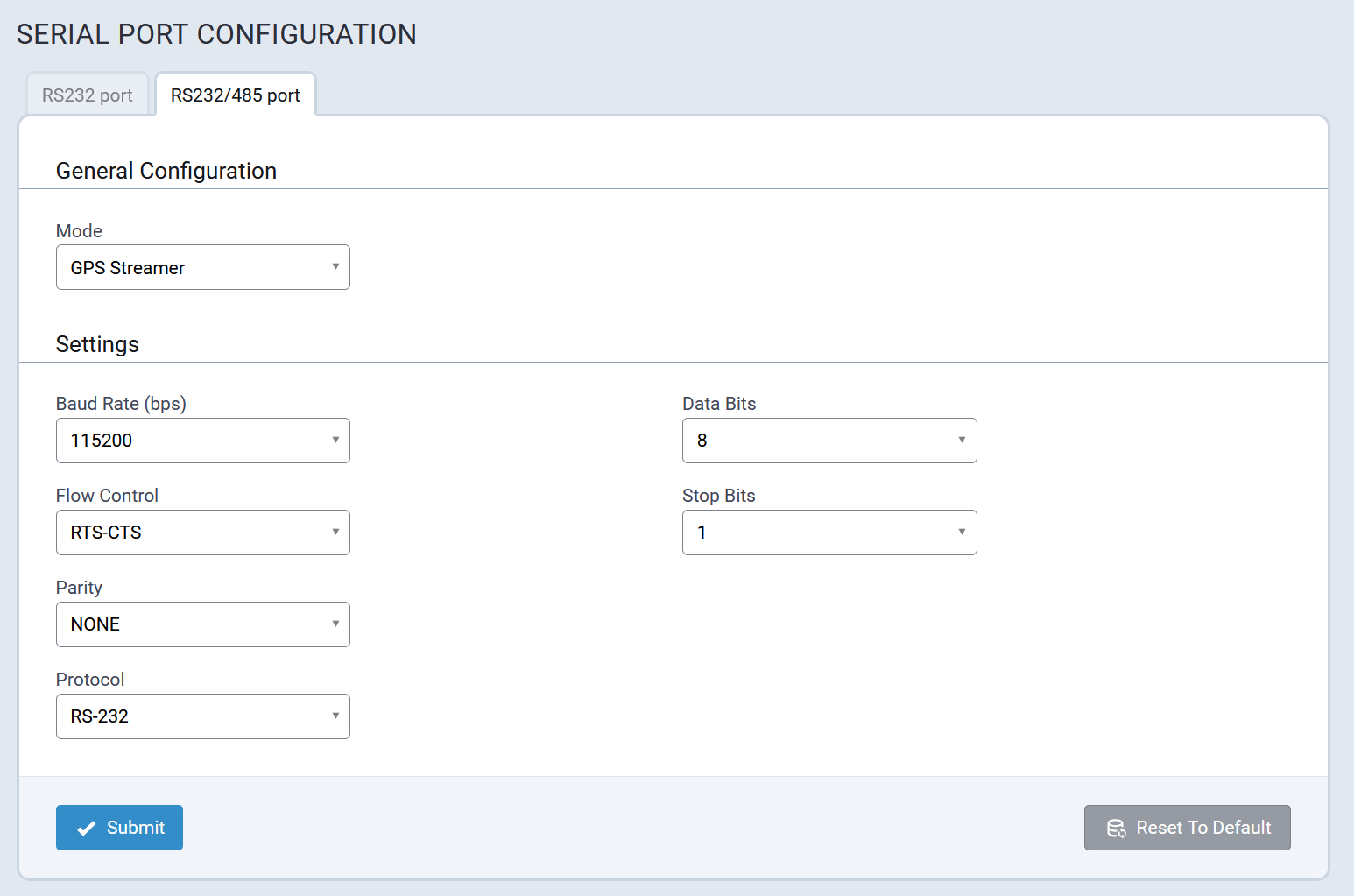Click the Baud Rate (bps) label
This screenshot has width=1354, height=896.
(x=121, y=404)
